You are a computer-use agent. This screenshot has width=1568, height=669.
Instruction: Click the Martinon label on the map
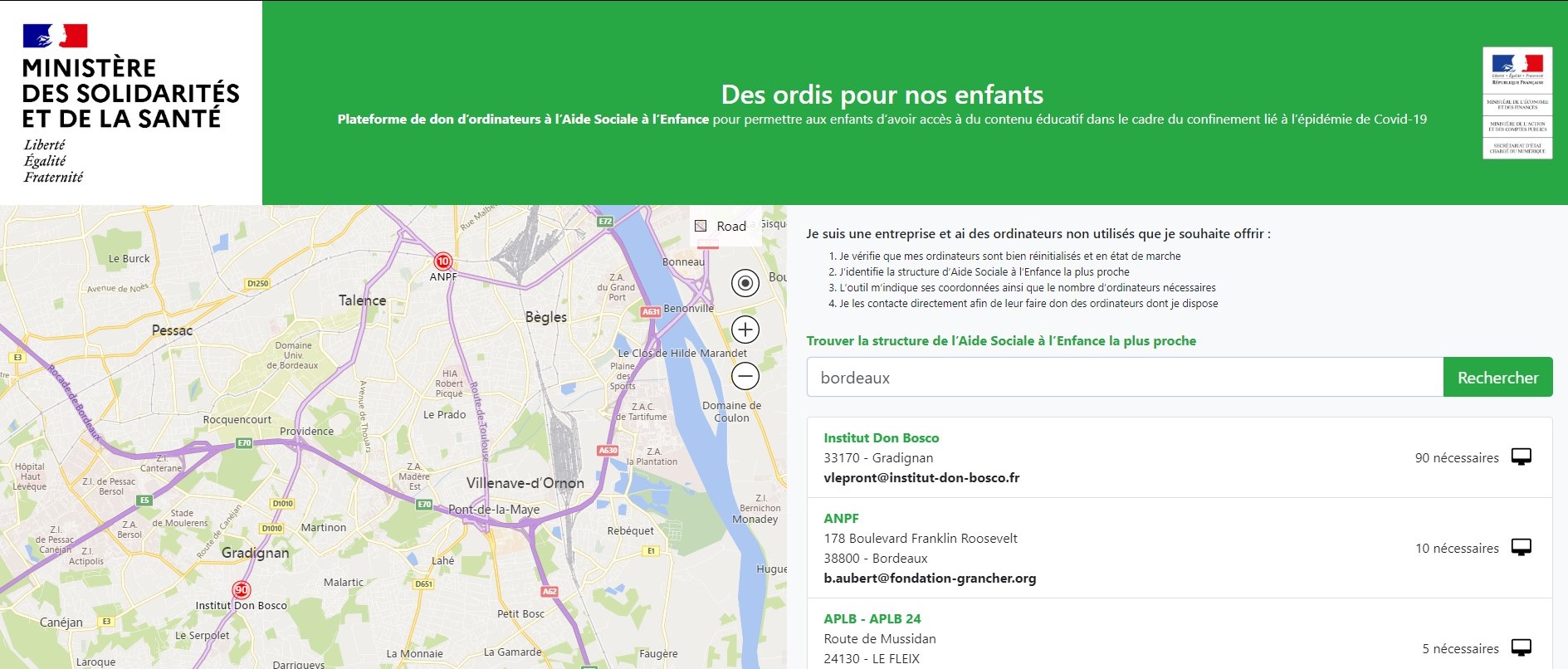[324, 527]
